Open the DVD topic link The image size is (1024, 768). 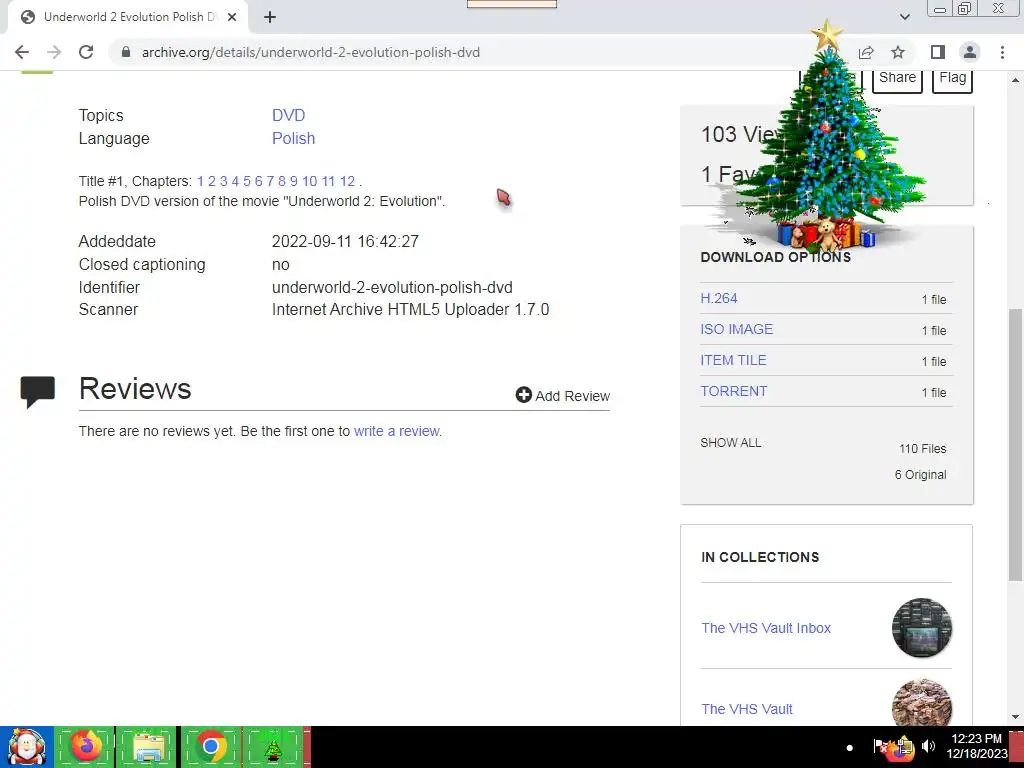click(288, 115)
